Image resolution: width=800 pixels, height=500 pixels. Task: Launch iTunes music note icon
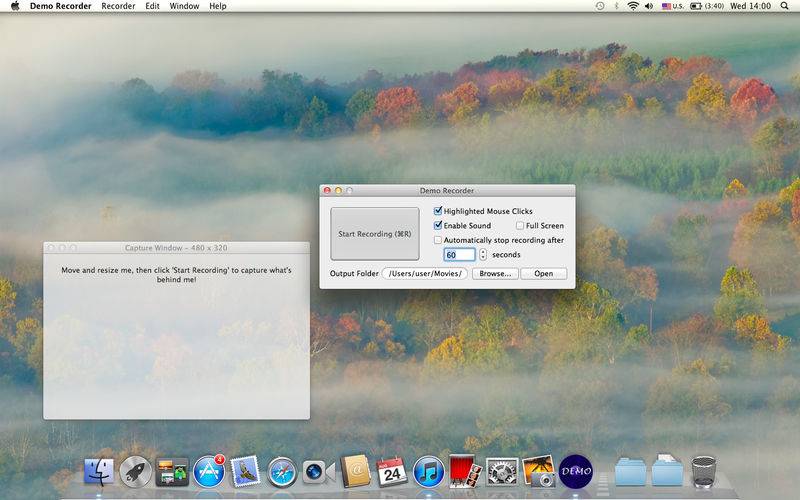click(429, 472)
